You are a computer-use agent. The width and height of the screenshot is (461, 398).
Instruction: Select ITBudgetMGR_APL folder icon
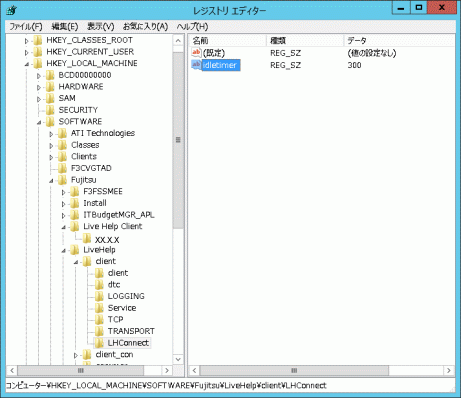point(75,215)
